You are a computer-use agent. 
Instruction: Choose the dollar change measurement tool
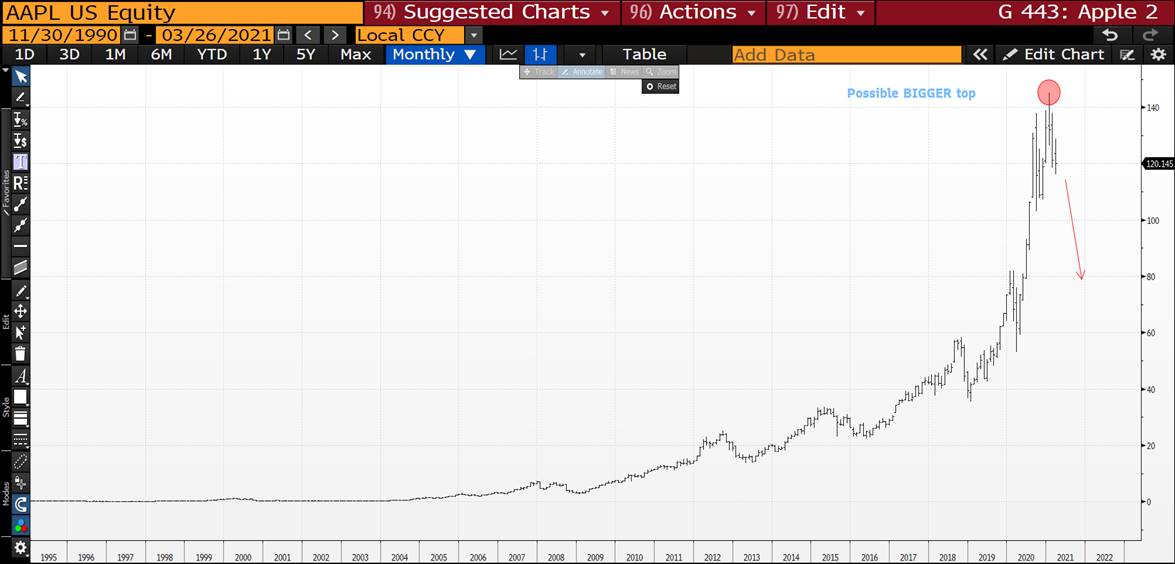click(20, 141)
